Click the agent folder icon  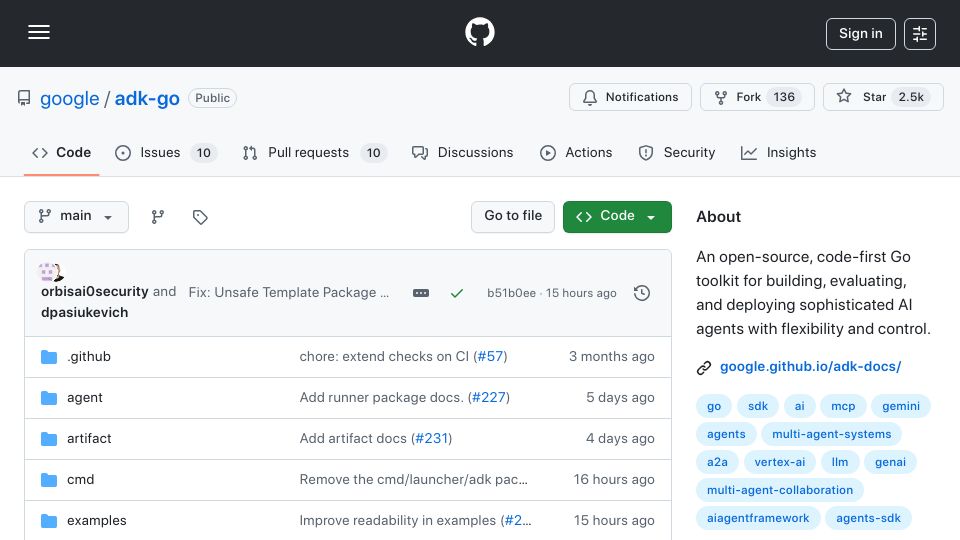click(x=49, y=398)
